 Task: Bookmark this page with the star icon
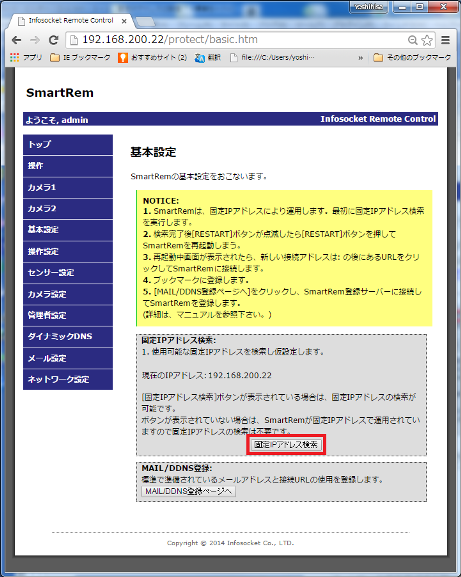coord(427,40)
